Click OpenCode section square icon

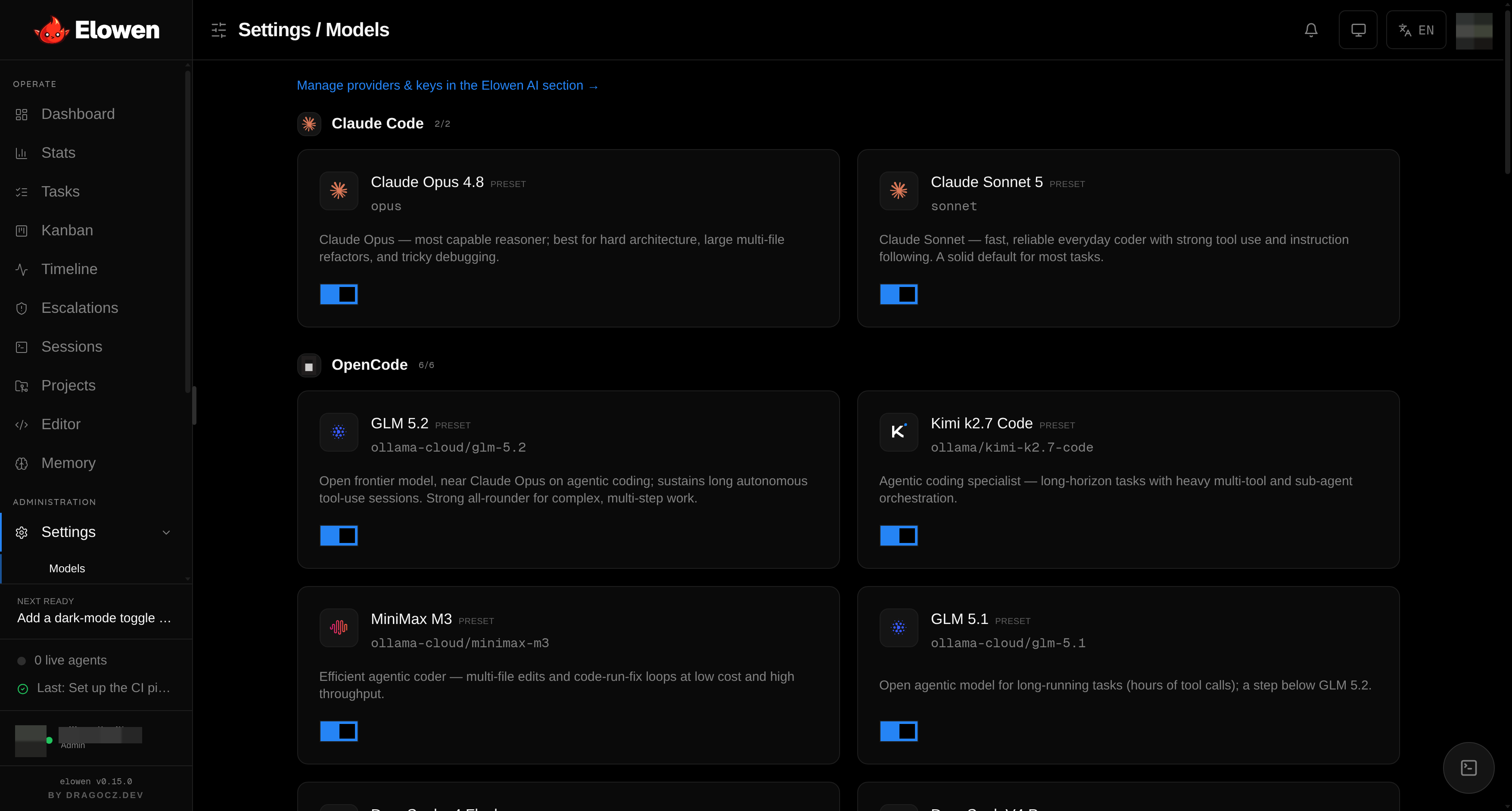point(309,365)
